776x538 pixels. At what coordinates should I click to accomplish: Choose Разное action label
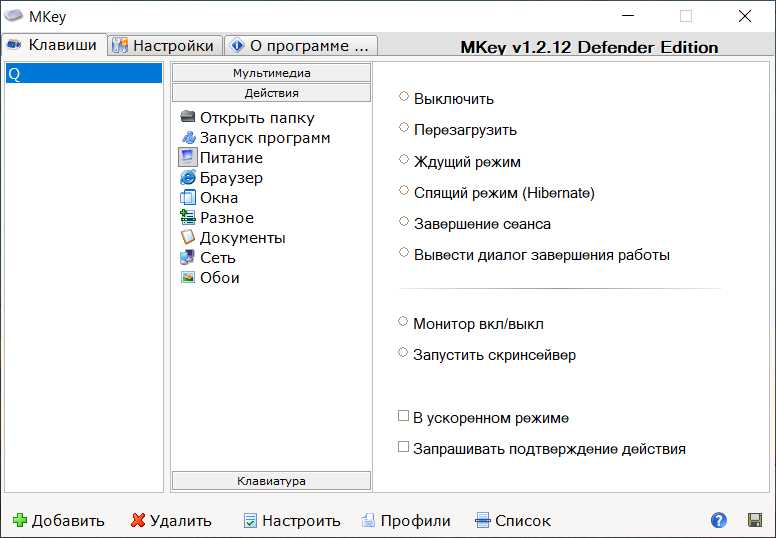227,218
